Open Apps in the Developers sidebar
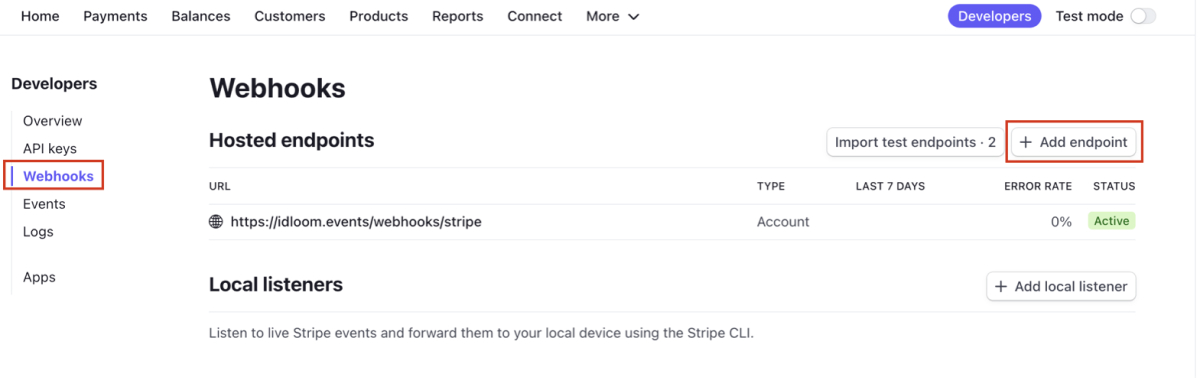Viewport: 1200px width, 378px height. click(x=39, y=278)
